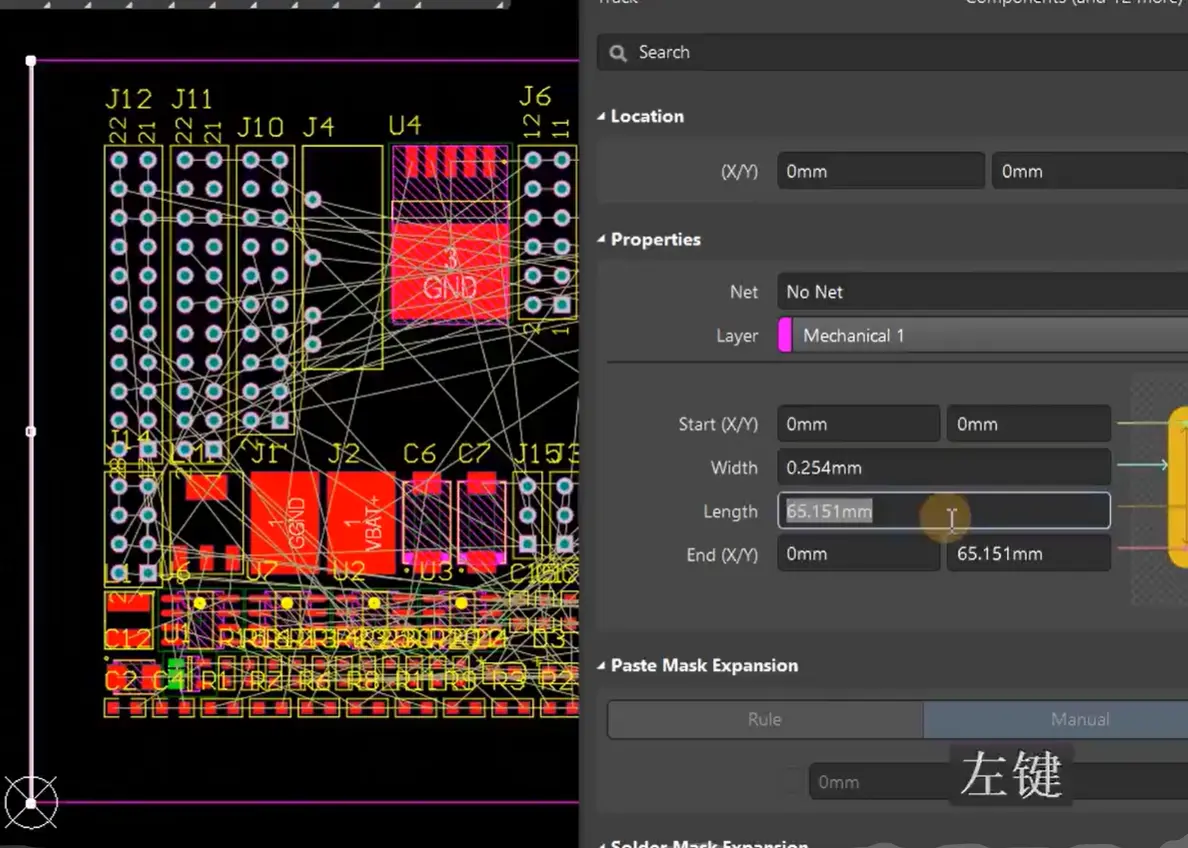Switch Paste Mask Expansion to Rule
The width and height of the screenshot is (1188, 848).
pos(765,719)
